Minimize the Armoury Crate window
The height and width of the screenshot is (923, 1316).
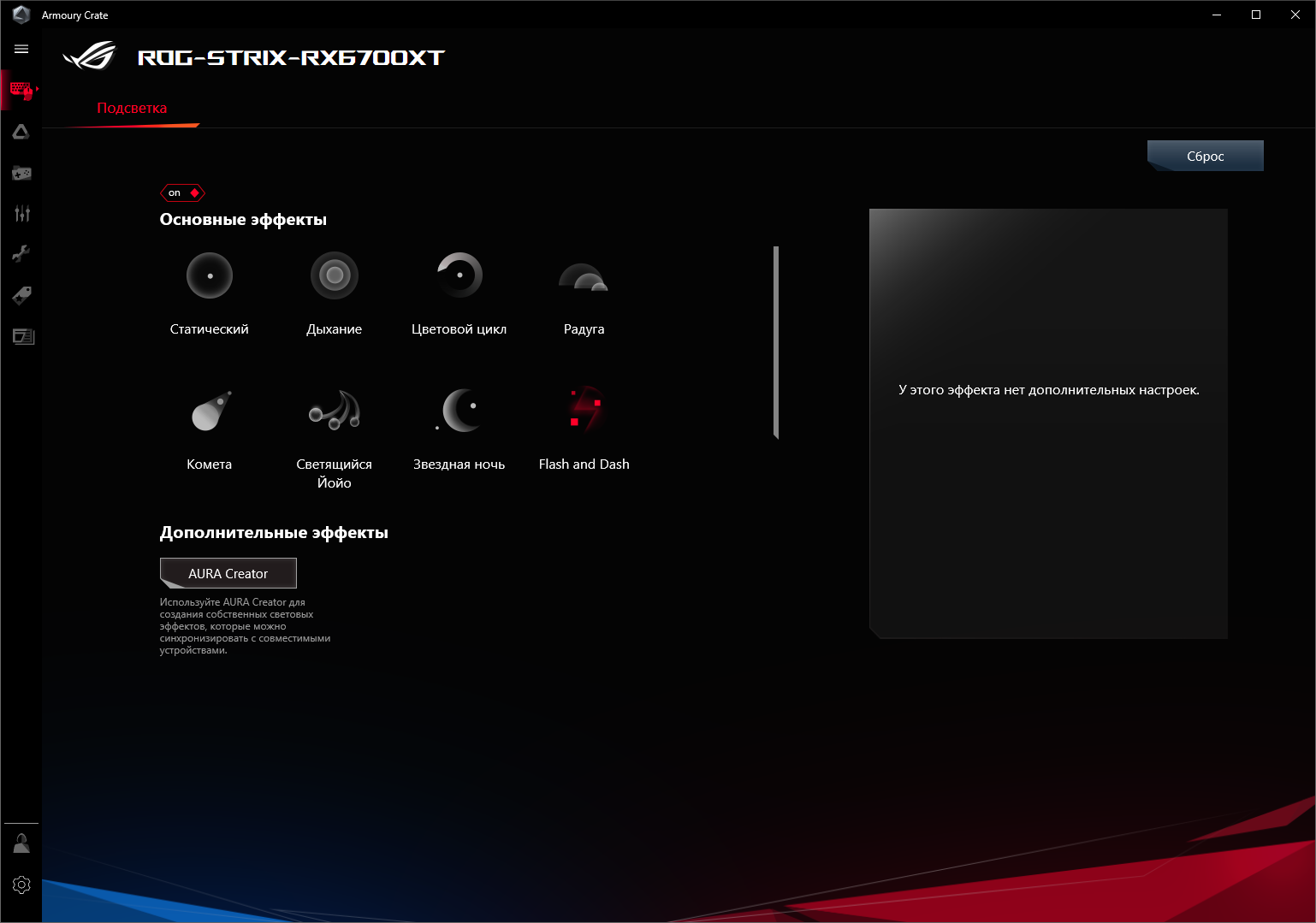coord(1217,15)
